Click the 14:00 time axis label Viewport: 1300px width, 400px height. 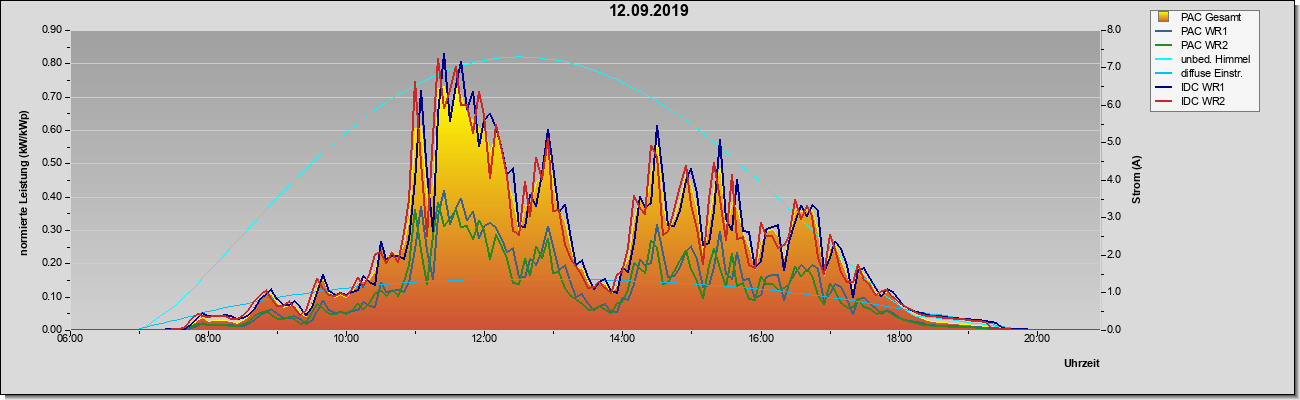click(622, 338)
